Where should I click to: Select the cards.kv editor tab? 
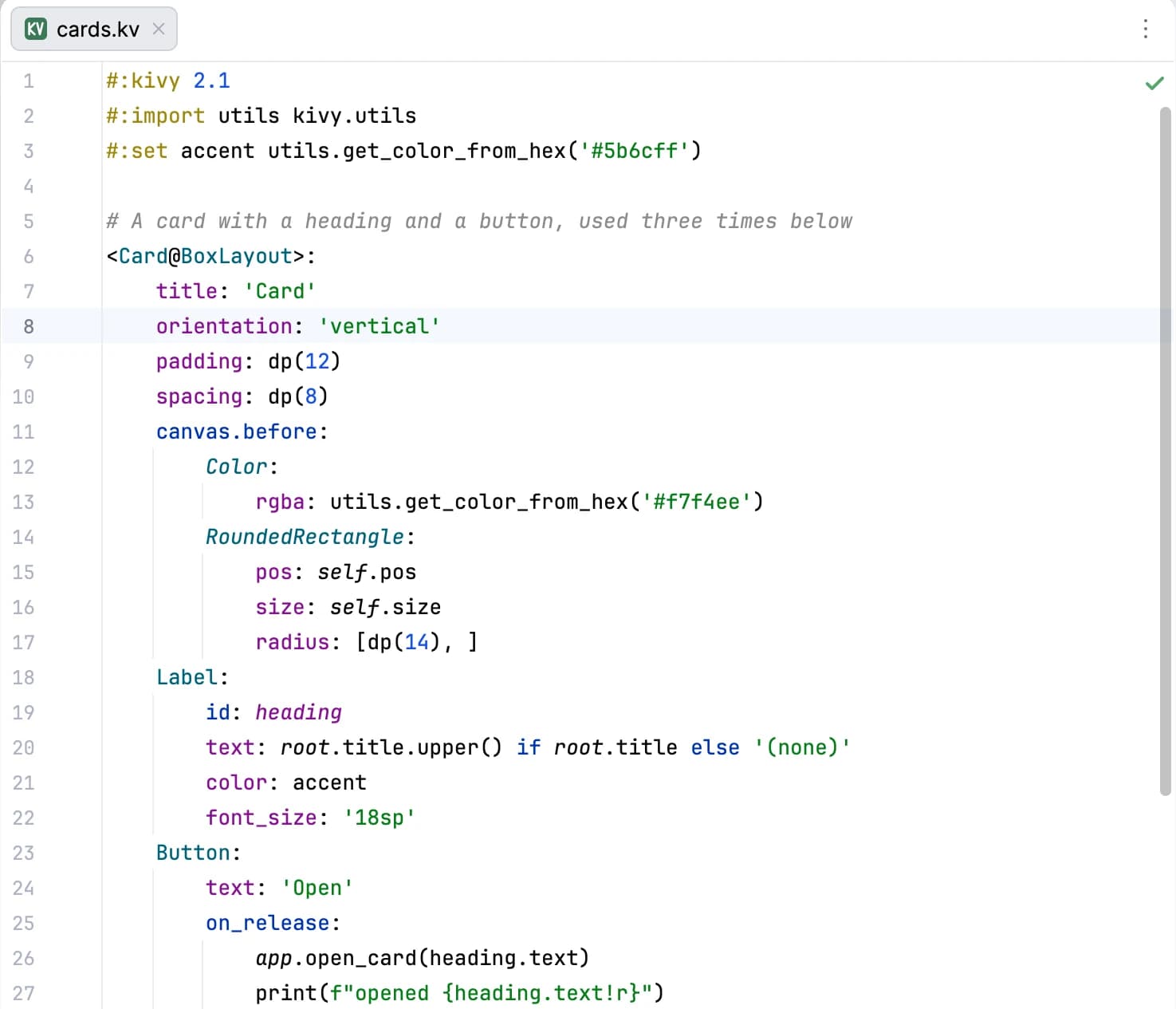[x=94, y=30]
